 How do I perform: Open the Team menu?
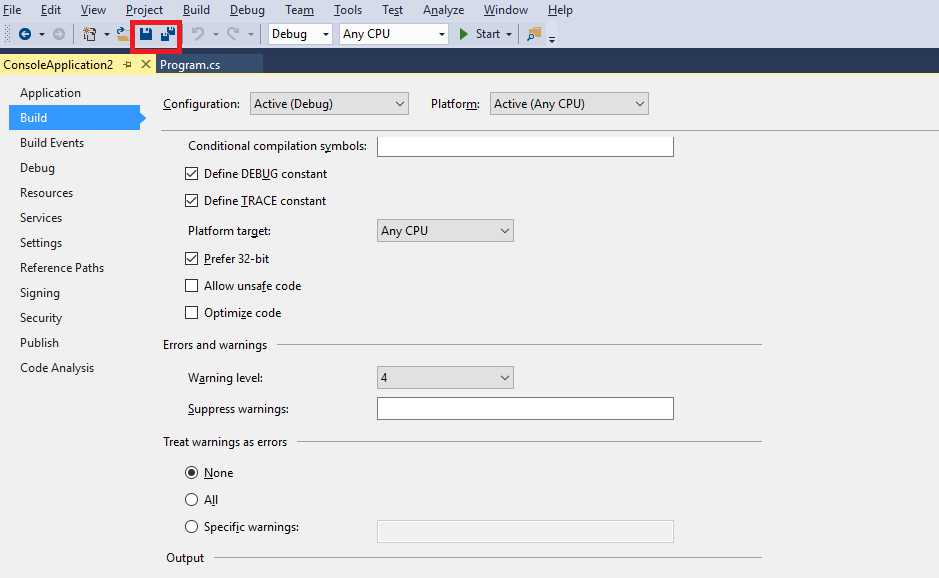click(299, 10)
